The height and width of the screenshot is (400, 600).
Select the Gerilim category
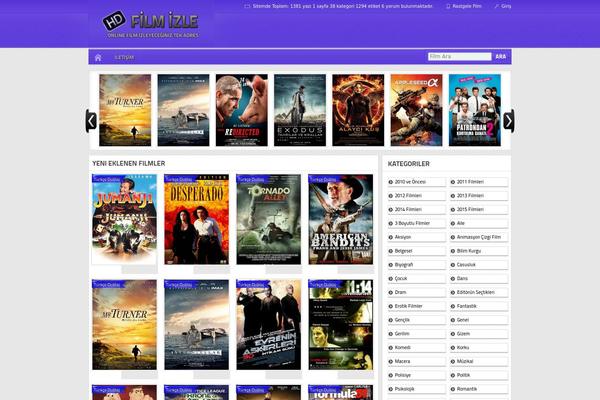click(417, 334)
